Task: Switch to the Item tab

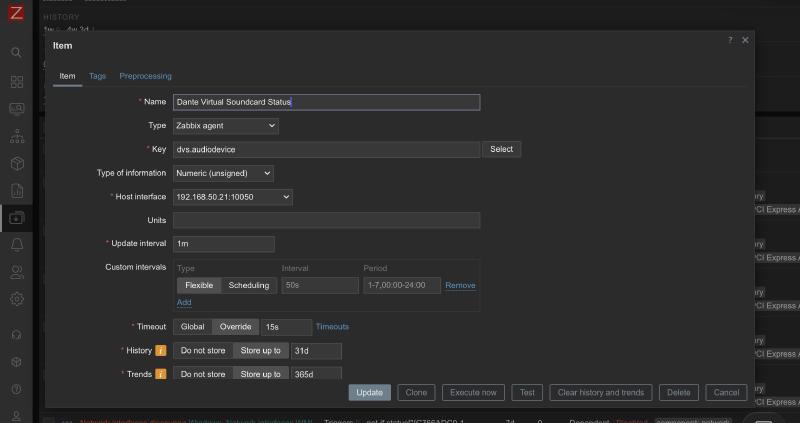Action: coord(67,76)
